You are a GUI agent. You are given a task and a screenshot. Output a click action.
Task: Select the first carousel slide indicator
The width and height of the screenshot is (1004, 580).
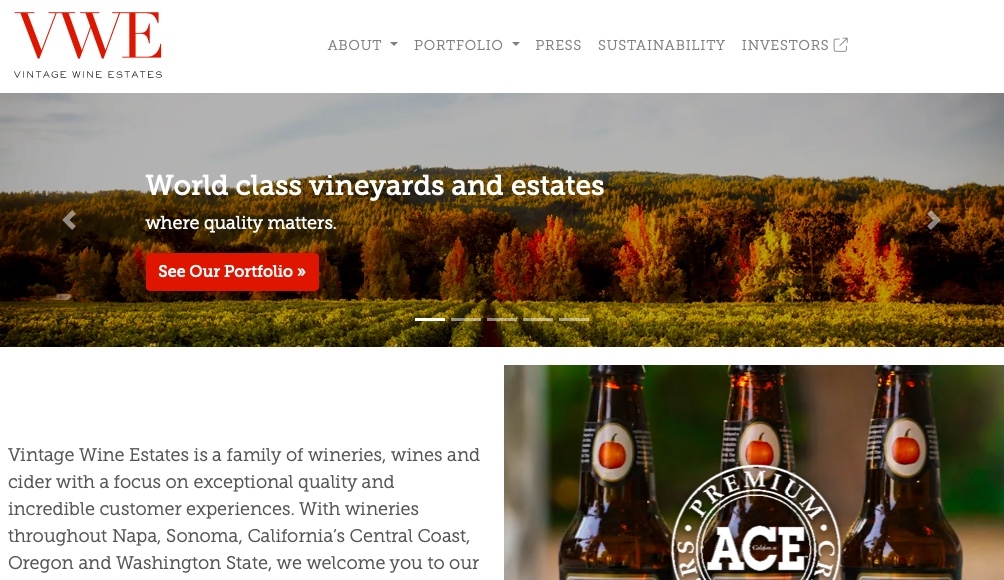coord(430,319)
